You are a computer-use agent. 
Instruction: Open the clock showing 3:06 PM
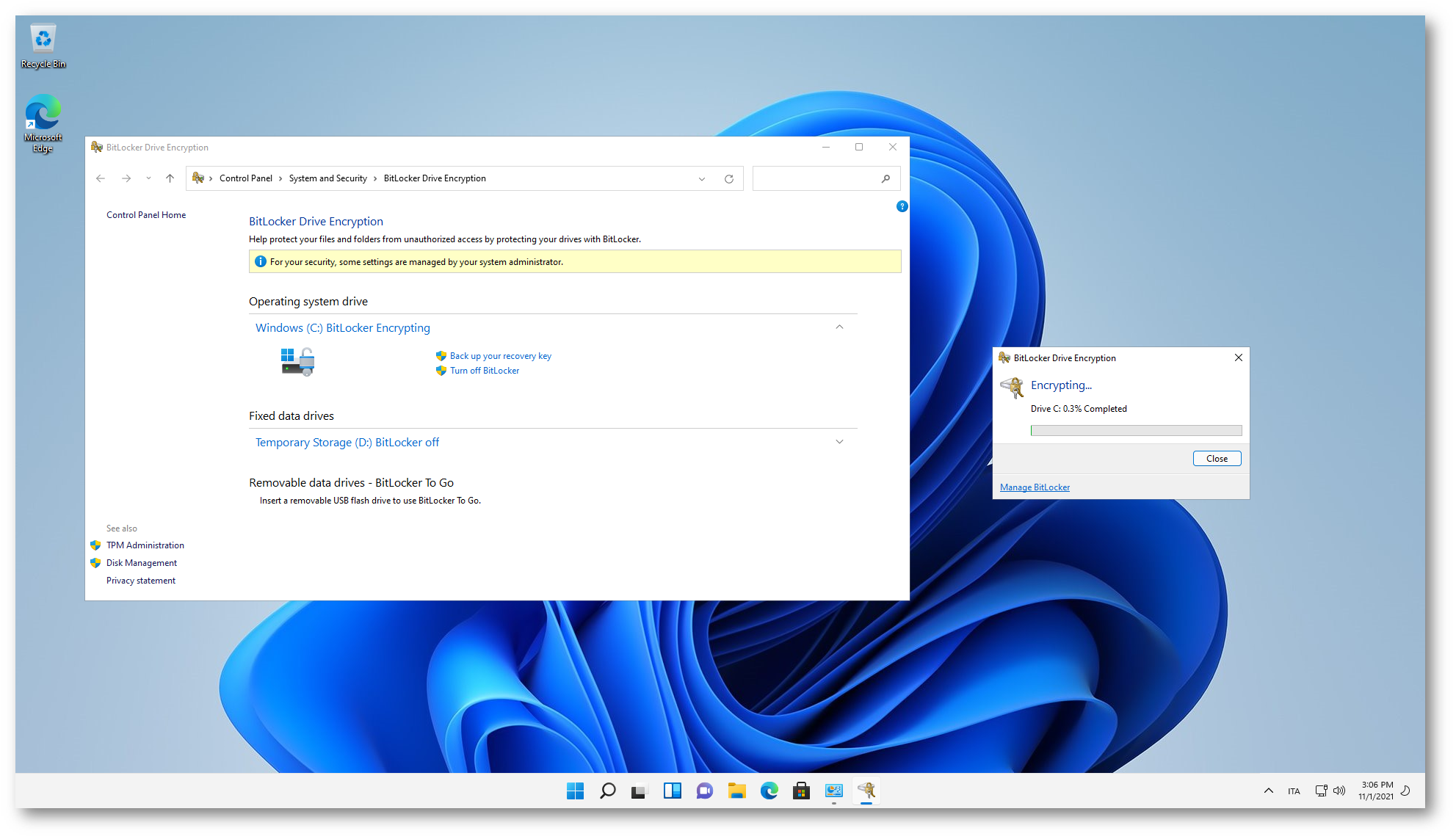click(x=1376, y=791)
